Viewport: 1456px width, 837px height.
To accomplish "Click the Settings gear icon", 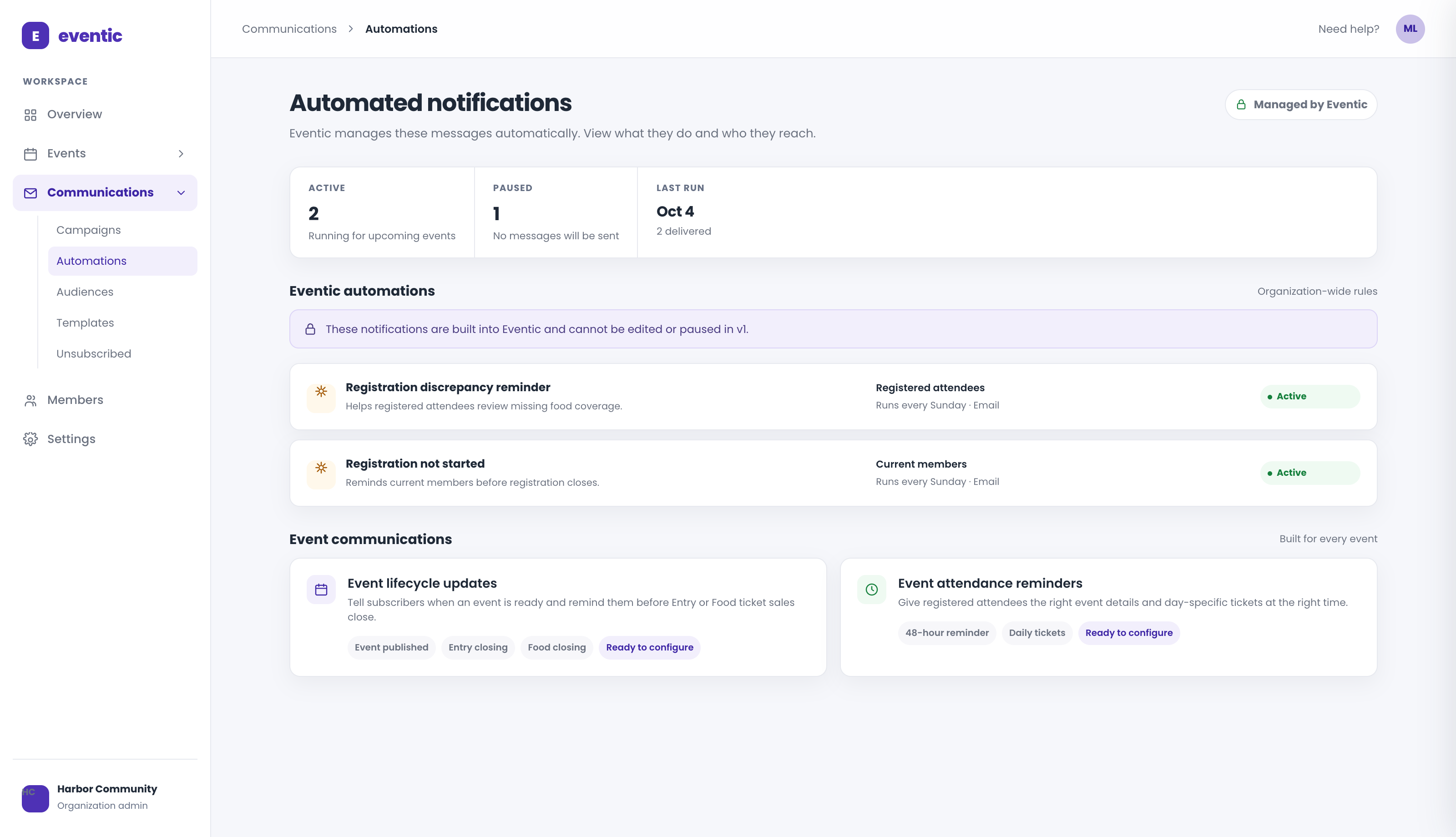I will tap(30, 439).
